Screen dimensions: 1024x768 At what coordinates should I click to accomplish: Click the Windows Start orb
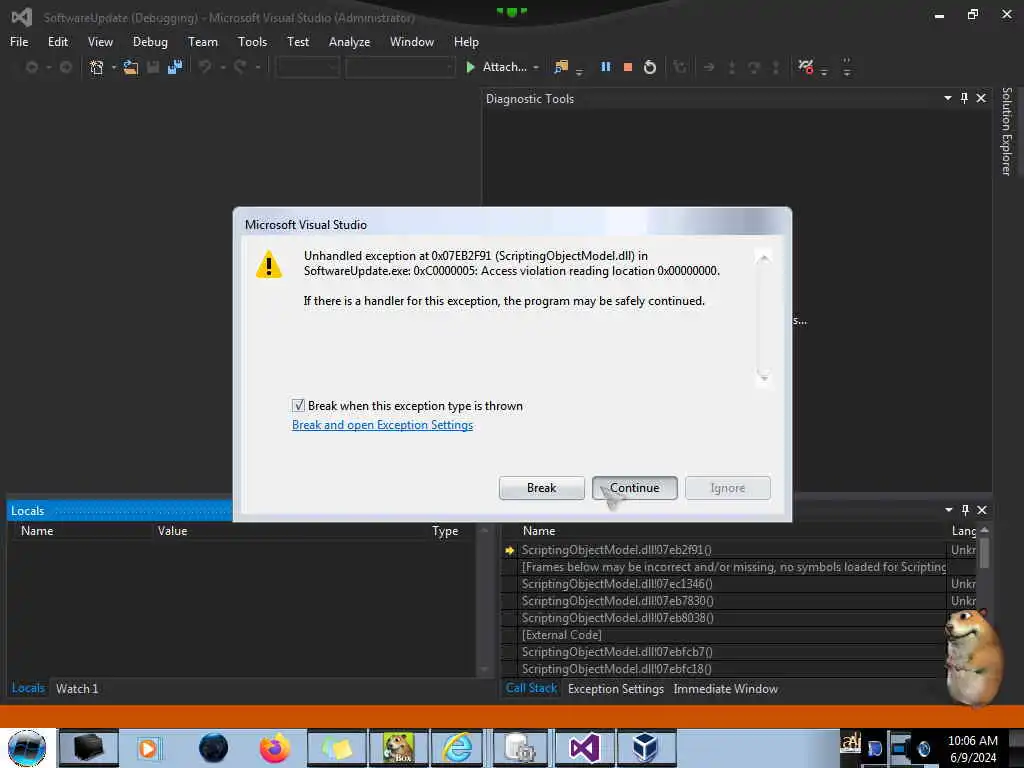[x=27, y=748]
